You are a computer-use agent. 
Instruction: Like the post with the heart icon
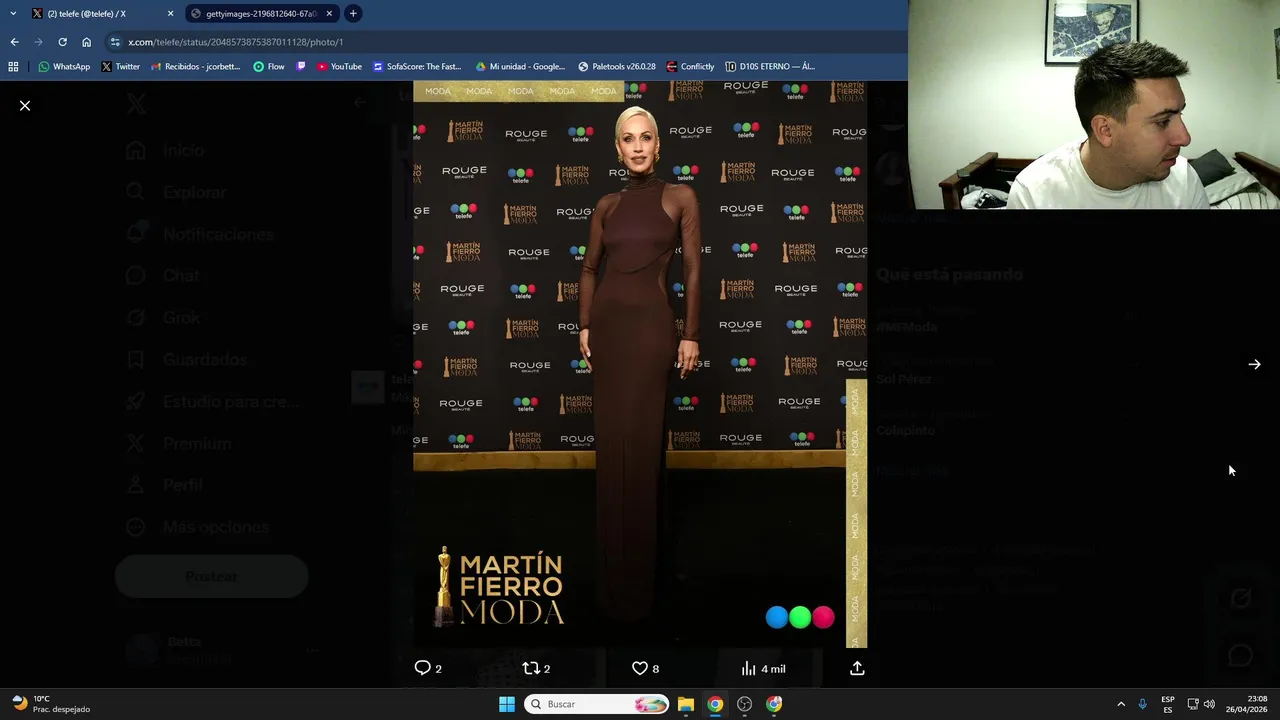coord(640,668)
